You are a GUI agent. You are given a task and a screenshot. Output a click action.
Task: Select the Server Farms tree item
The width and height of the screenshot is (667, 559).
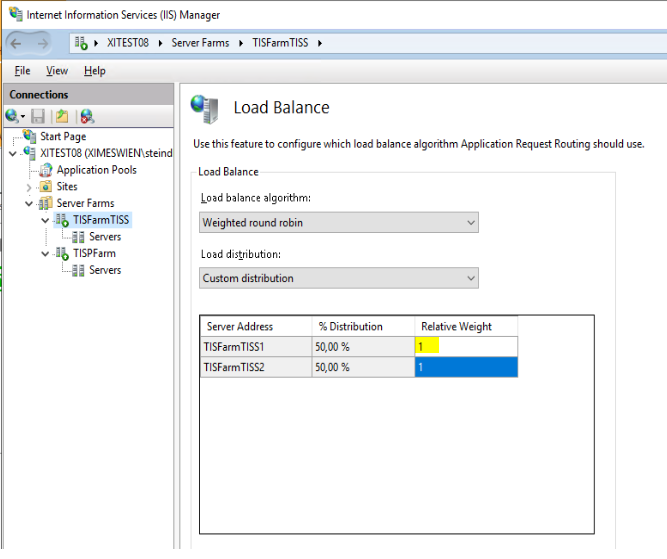click(x=86, y=203)
